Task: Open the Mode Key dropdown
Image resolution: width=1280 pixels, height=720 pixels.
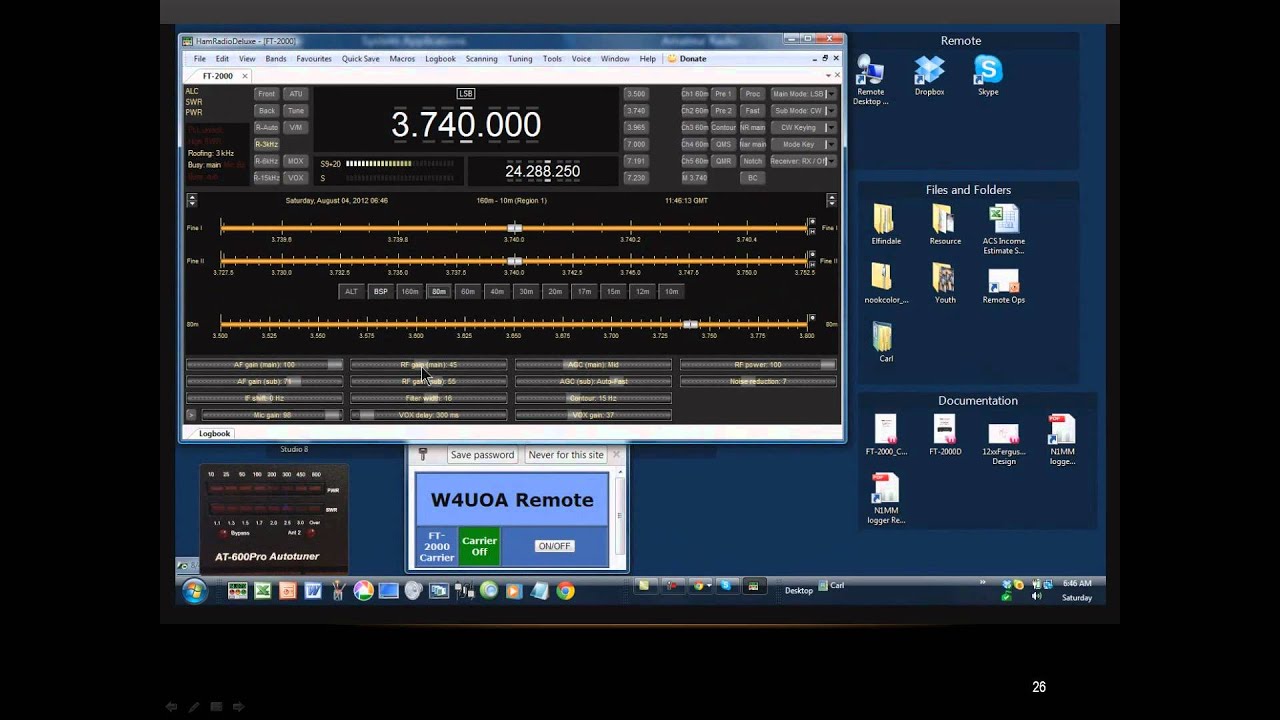Action: 803,144
